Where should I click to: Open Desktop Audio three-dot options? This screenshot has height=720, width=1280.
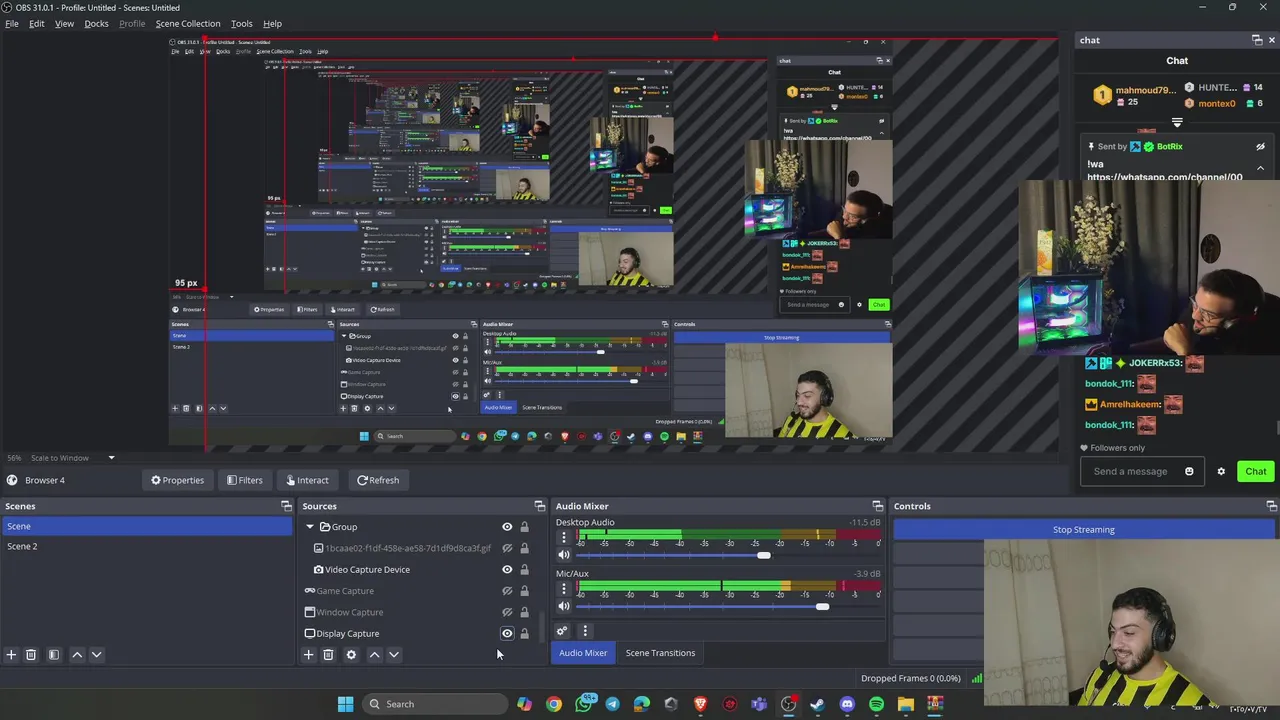point(564,537)
